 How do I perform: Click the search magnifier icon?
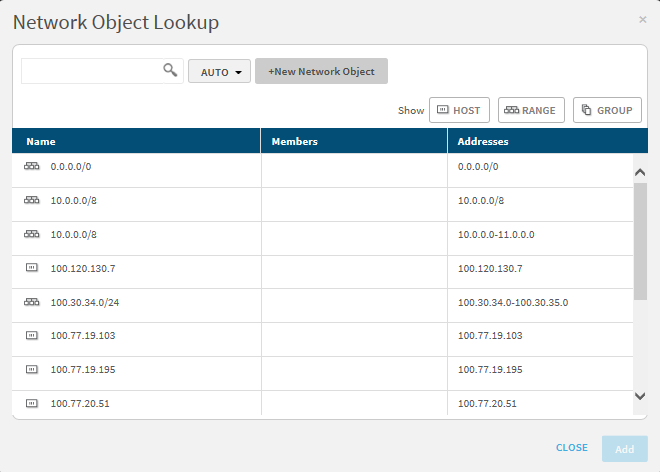pyautogui.click(x=170, y=71)
